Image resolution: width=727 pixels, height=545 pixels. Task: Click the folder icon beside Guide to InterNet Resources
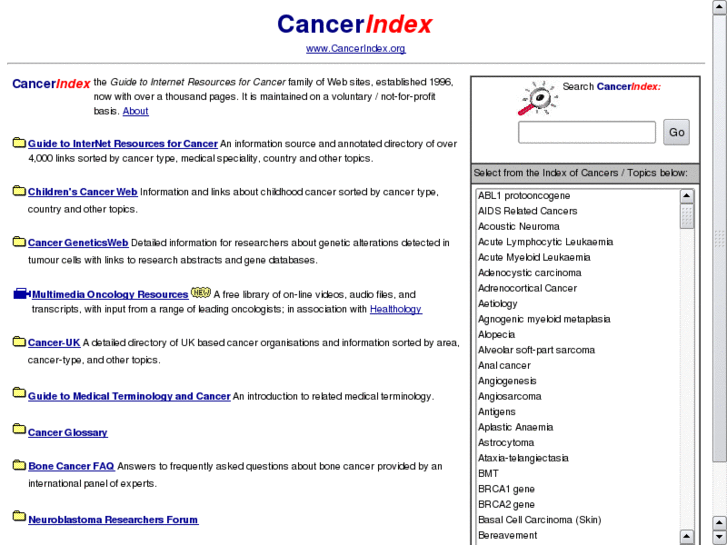pos(19,142)
